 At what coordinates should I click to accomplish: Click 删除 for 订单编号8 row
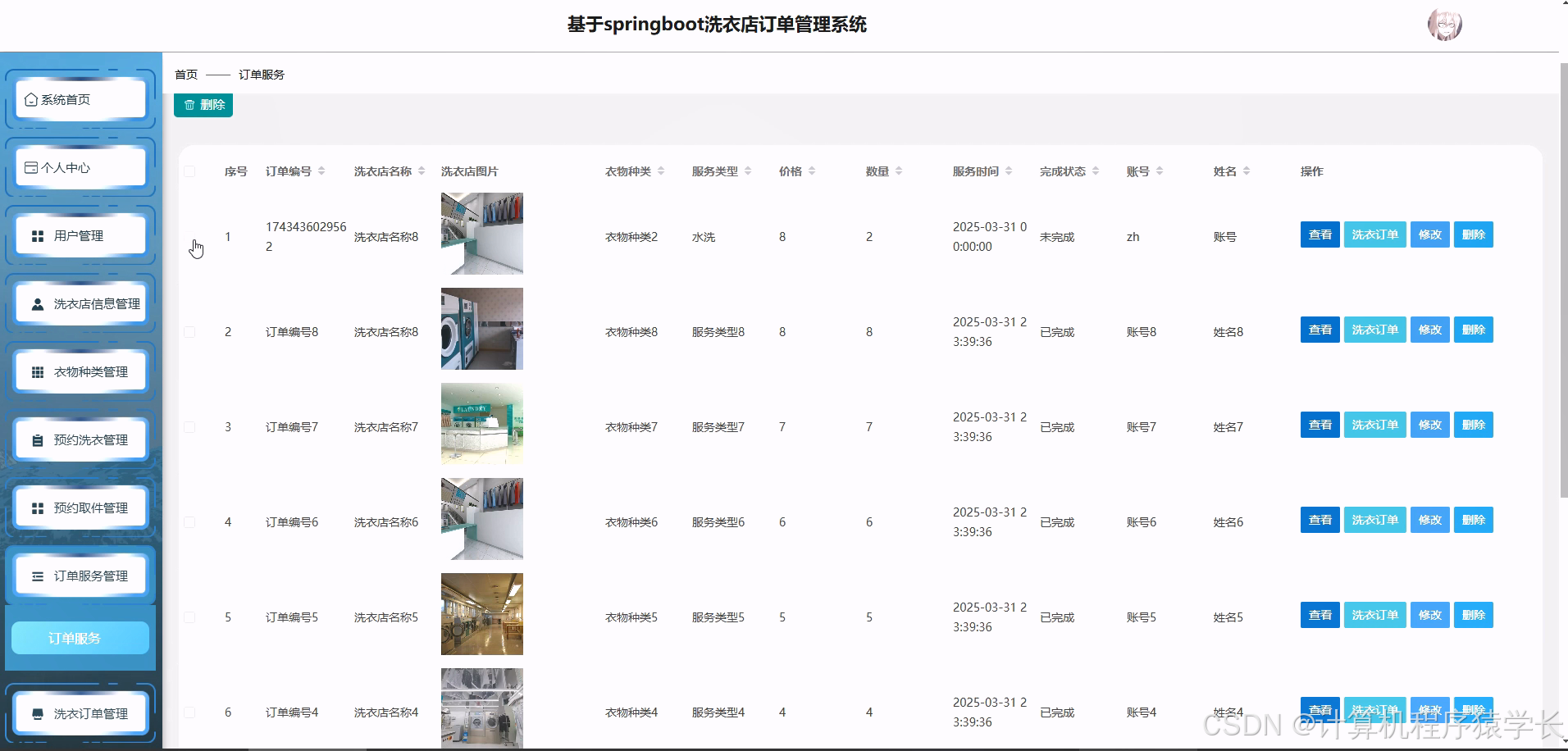pyautogui.click(x=1473, y=330)
